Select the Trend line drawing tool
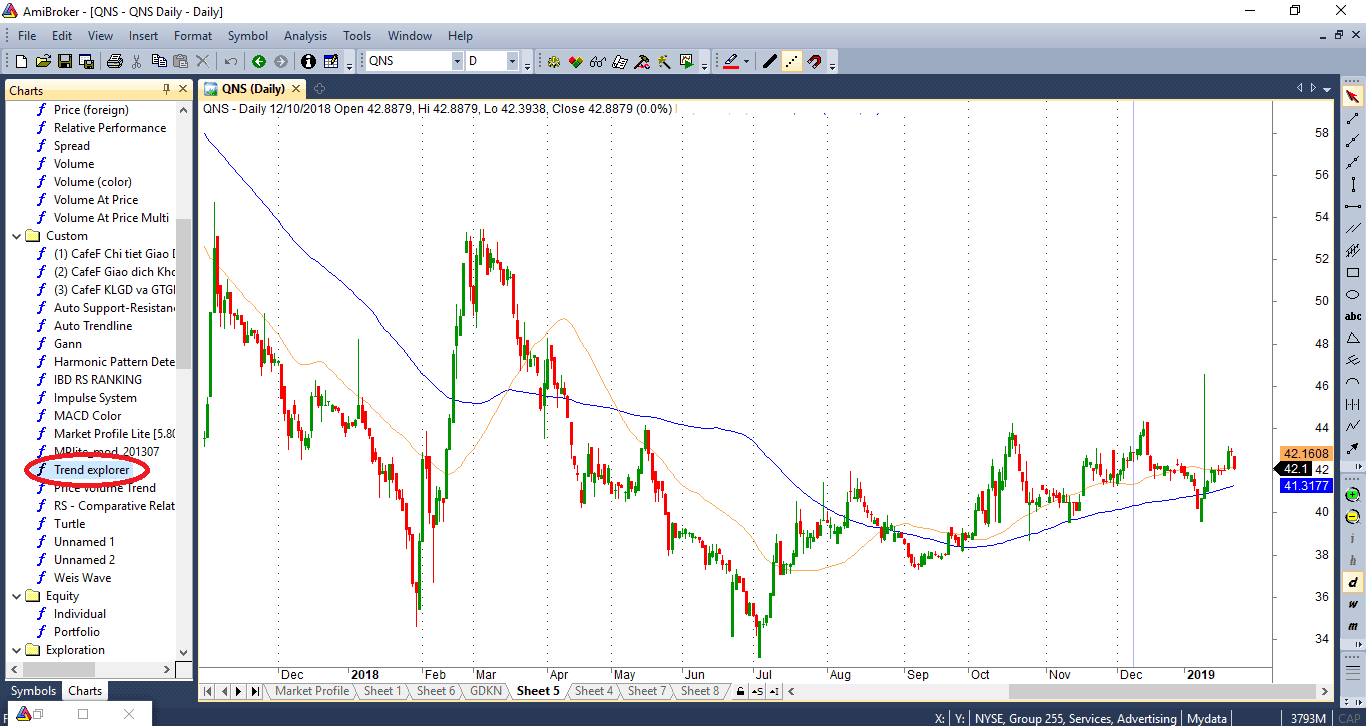1366x726 pixels. point(1353,119)
